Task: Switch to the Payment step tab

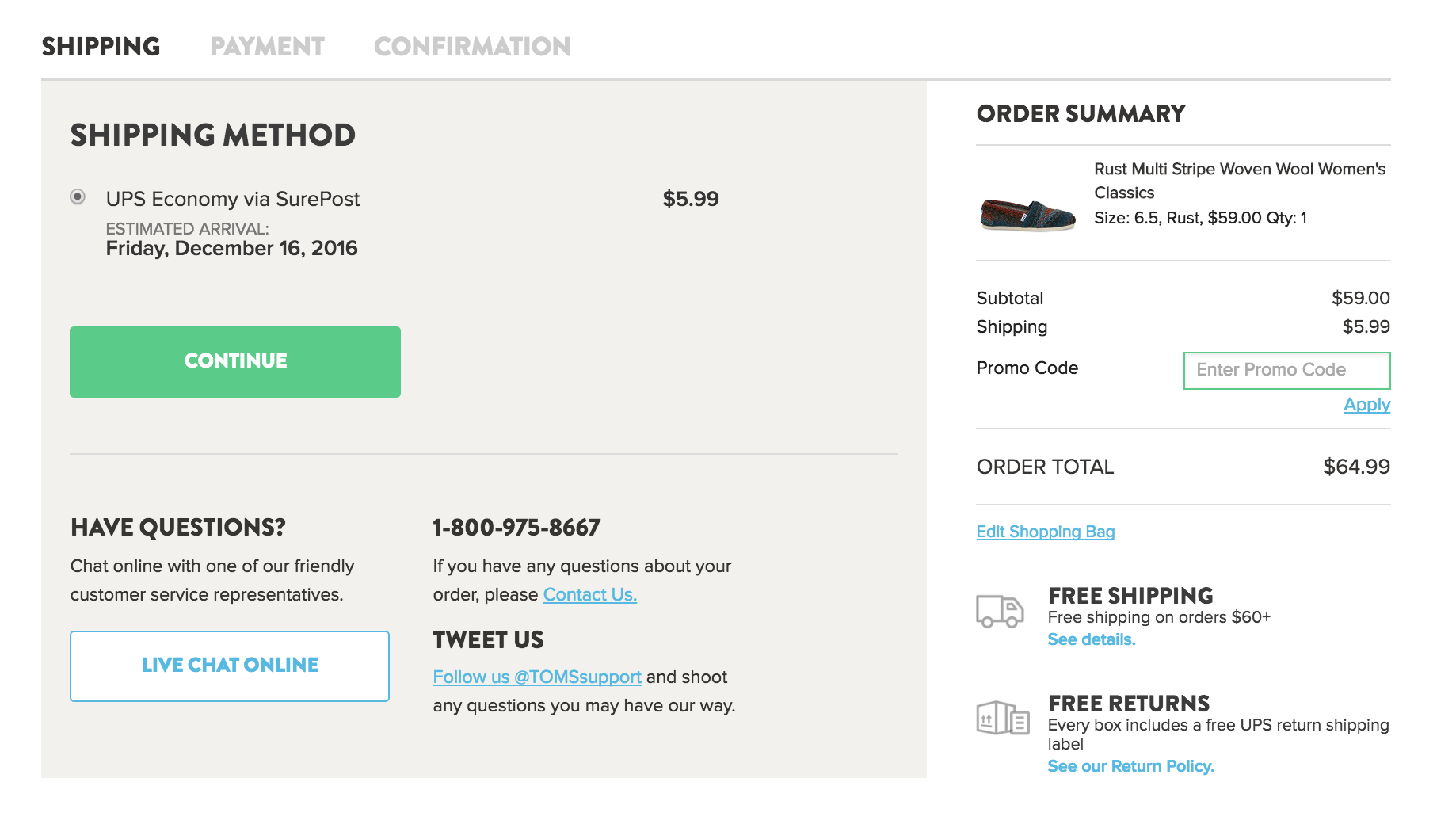Action: tap(267, 47)
